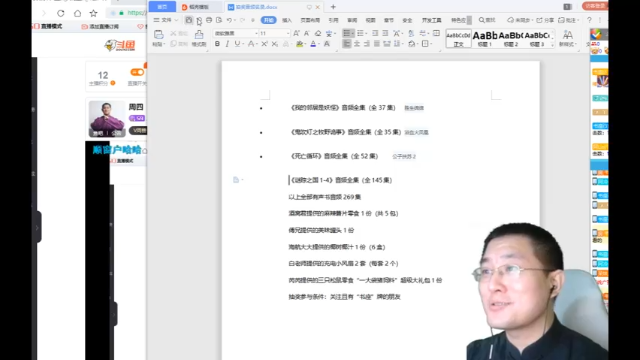This screenshot has height=360, width=640.
Task: Apply the font color A swatch
Action: [313, 44]
